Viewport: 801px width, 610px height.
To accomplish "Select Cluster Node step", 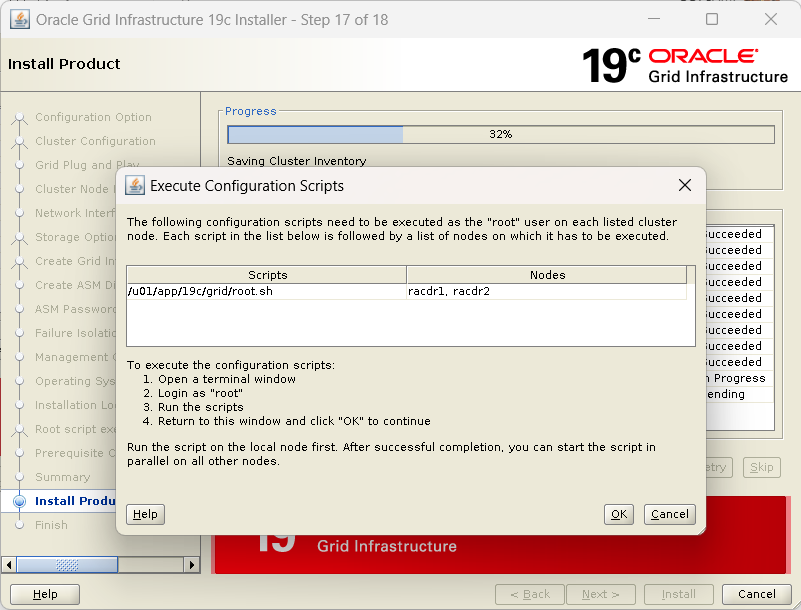I will coord(75,189).
